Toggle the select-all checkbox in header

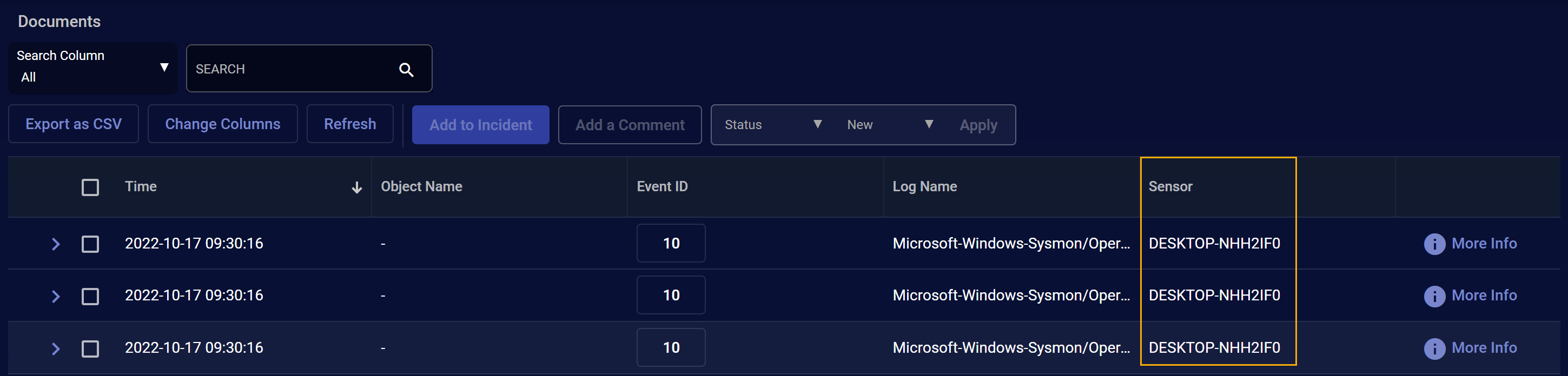pyautogui.click(x=90, y=187)
